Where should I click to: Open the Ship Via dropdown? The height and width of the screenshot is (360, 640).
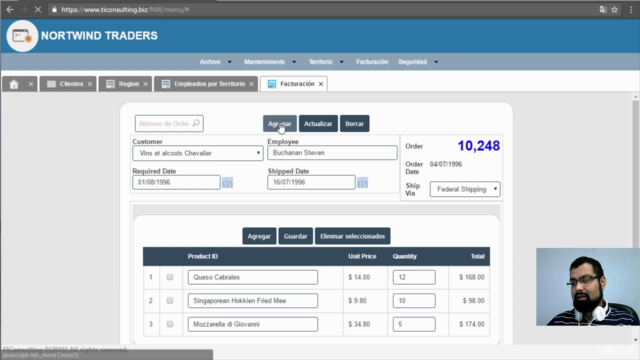(465, 189)
